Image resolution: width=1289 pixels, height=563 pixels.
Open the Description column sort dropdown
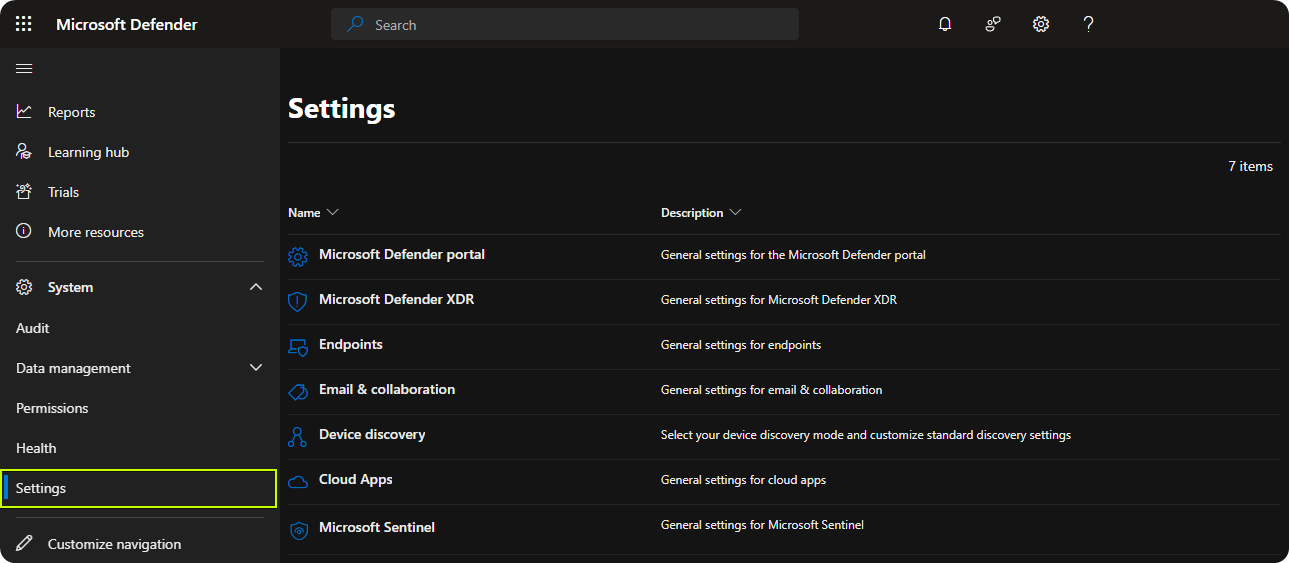pos(736,213)
